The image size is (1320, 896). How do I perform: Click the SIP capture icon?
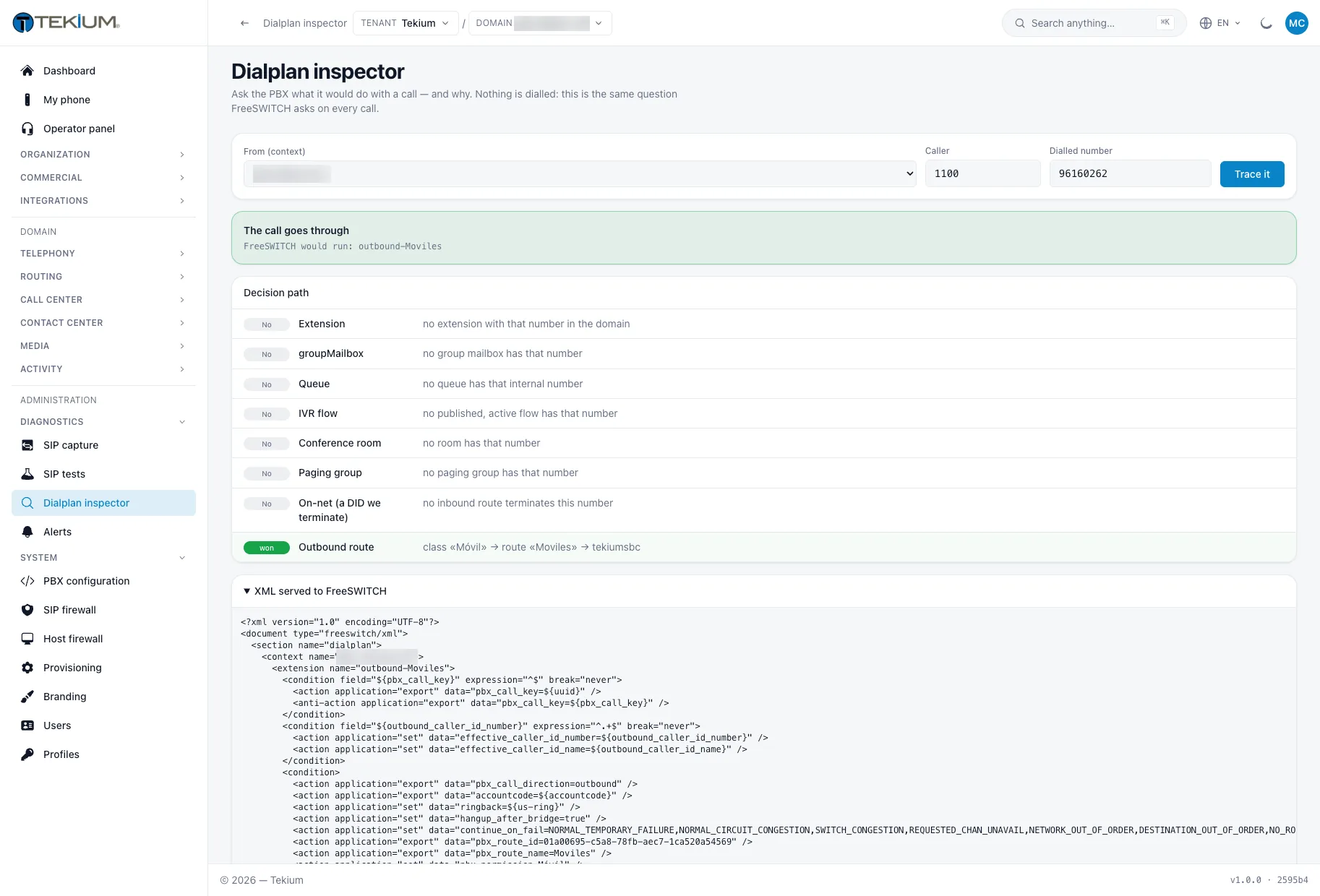[27, 445]
